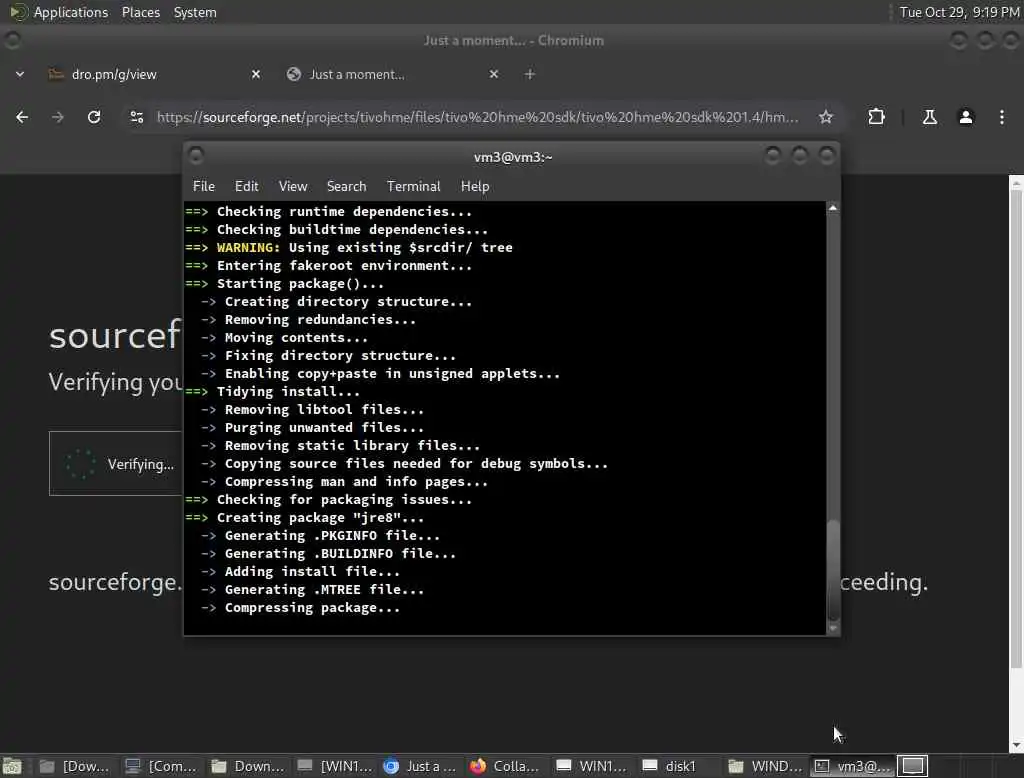The width and height of the screenshot is (1024, 778).
Task: Open the terminal File menu
Action: click(204, 186)
